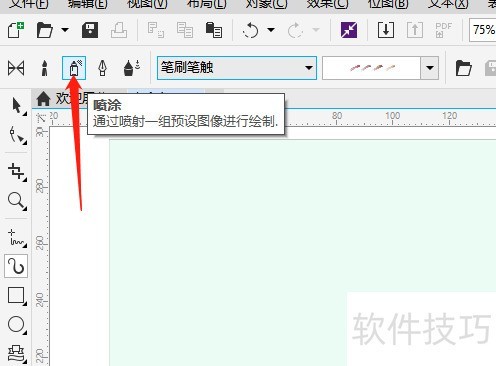496x366 pixels.
Task: Select the Artistic Media tool
Action: click(x=16, y=266)
